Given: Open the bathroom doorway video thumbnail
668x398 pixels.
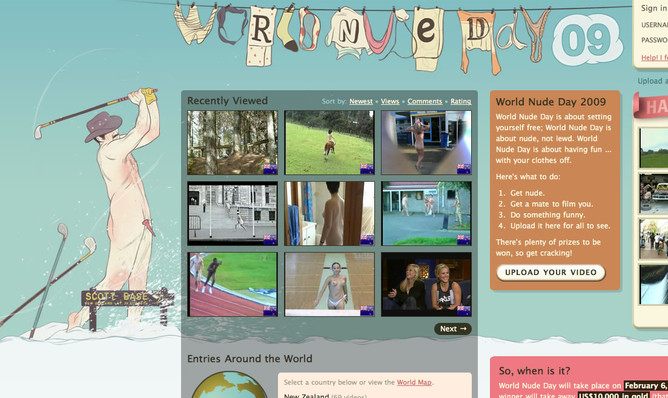Looking at the screenshot, I should tap(329, 213).
